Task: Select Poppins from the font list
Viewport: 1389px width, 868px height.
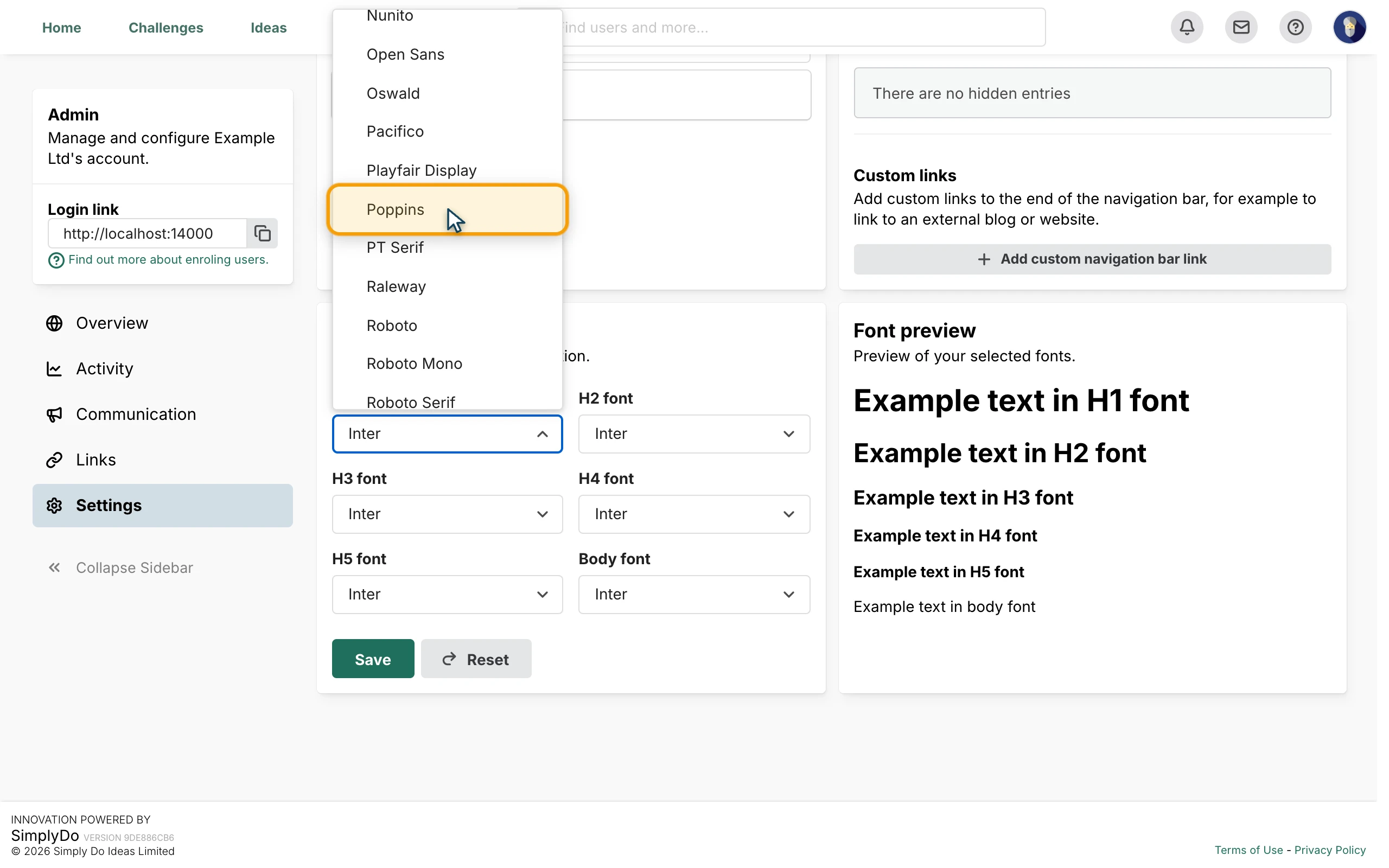Action: [x=447, y=209]
